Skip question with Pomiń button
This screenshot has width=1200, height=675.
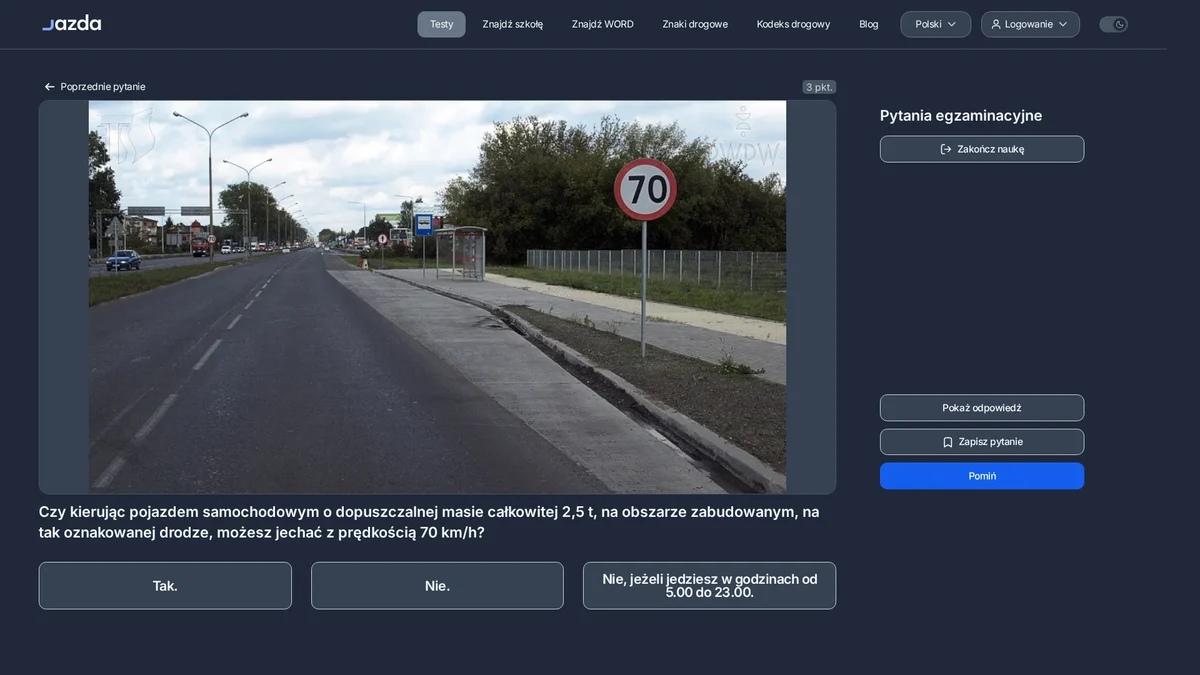coord(982,476)
